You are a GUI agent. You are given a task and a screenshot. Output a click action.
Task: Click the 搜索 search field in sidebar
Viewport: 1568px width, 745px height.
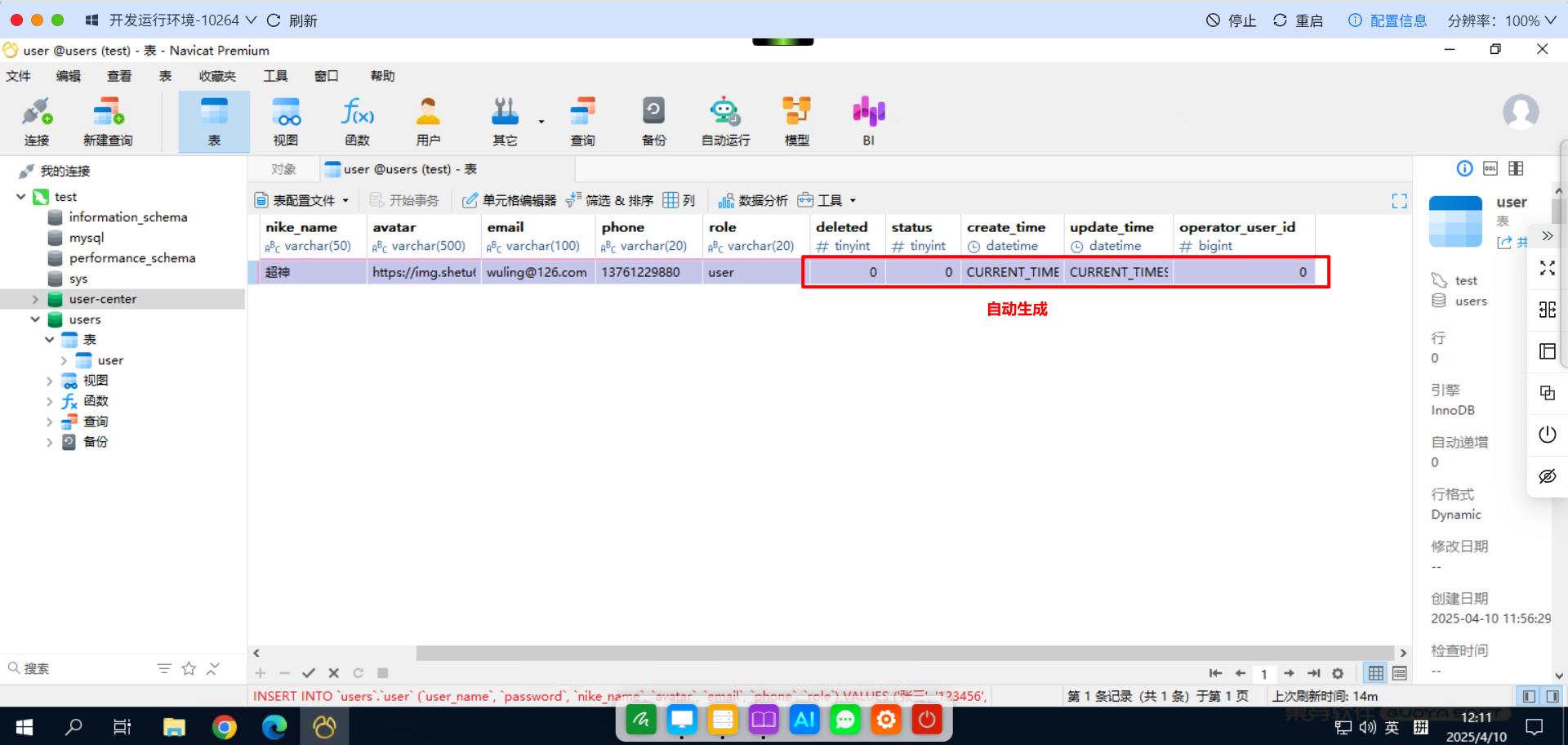[x=78, y=668]
